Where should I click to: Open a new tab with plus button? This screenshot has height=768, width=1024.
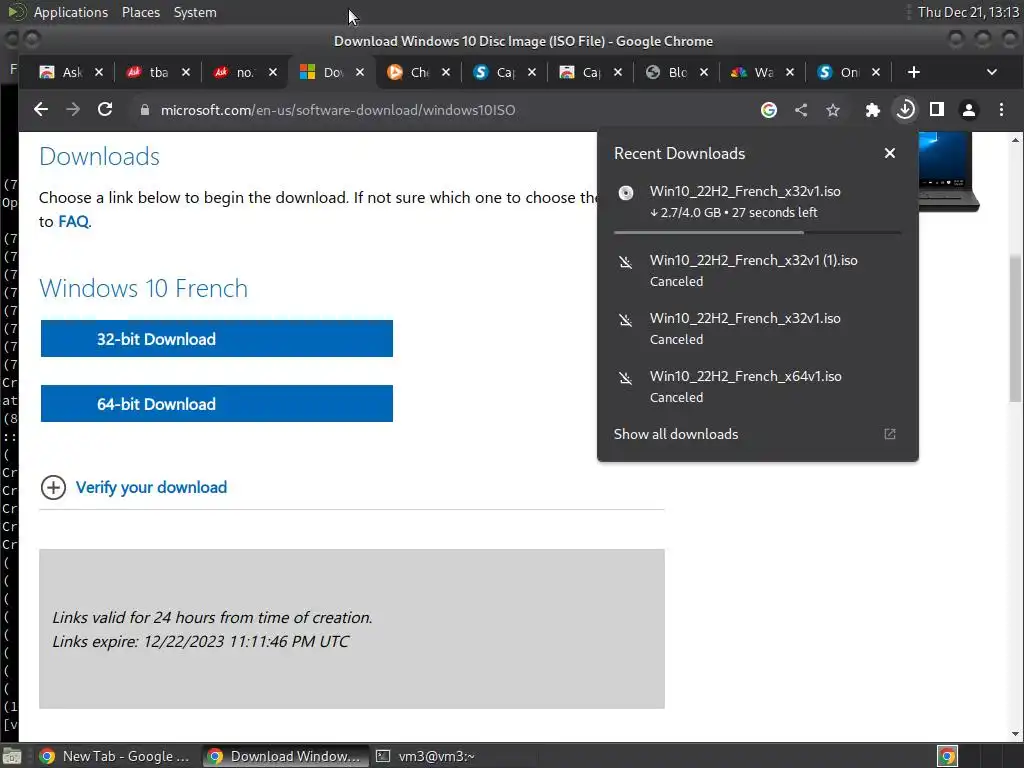tap(914, 72)
